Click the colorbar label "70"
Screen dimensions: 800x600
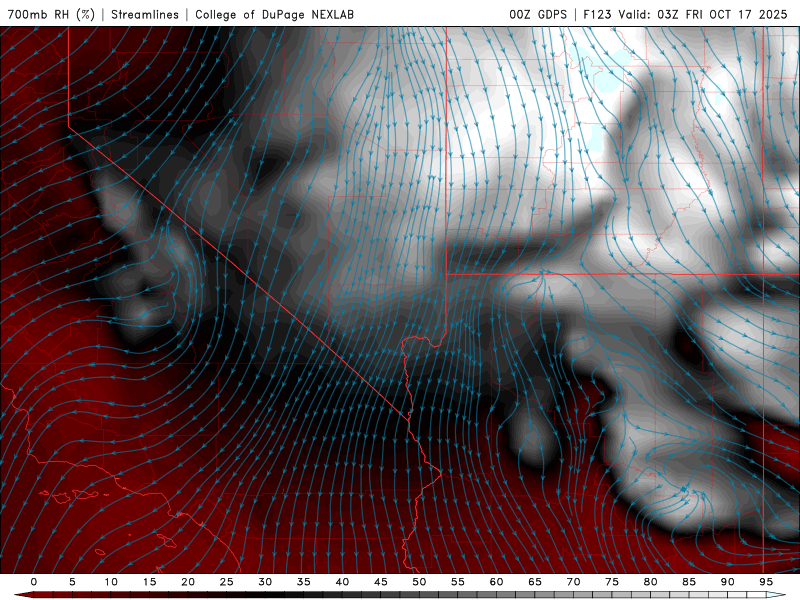573,582
